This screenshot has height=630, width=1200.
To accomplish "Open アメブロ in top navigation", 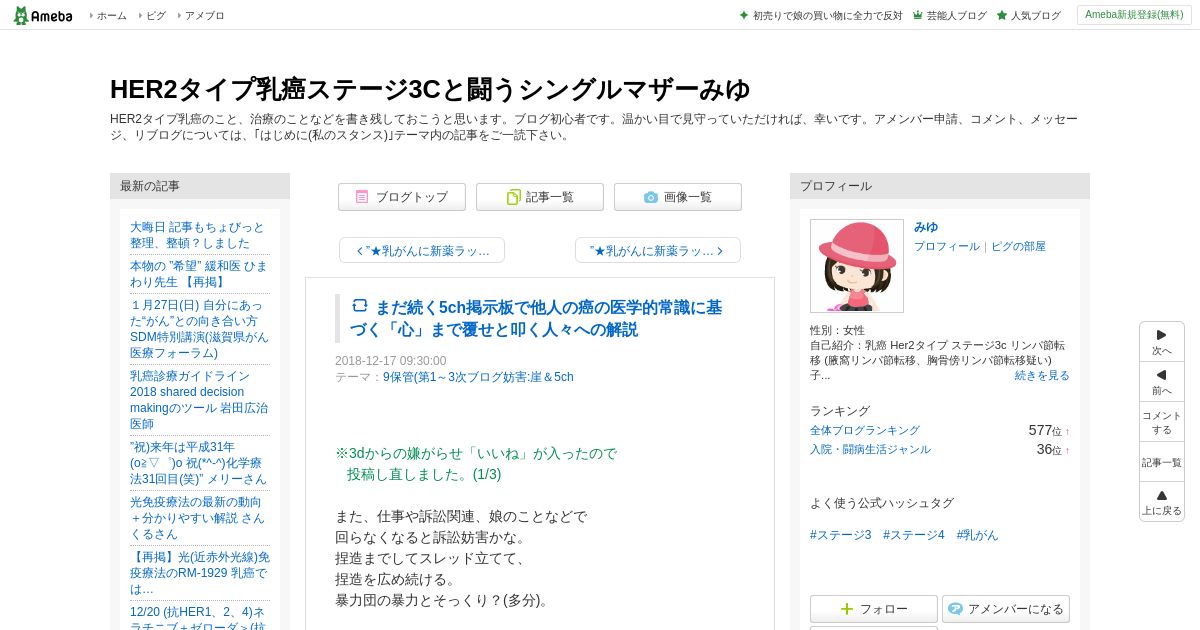I will click(x=204, y=16).
